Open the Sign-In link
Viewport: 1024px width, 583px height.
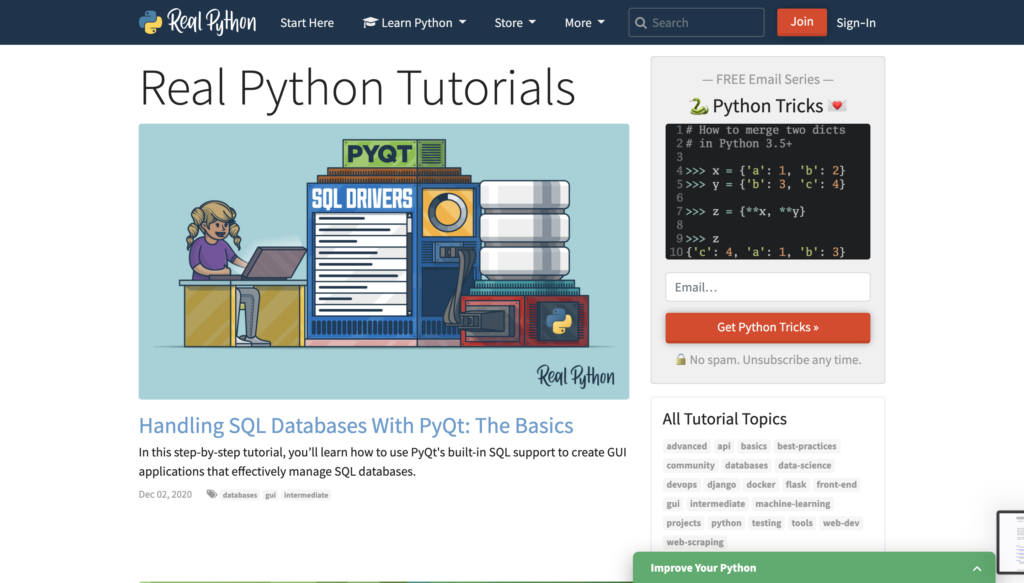tap(856, 23)
